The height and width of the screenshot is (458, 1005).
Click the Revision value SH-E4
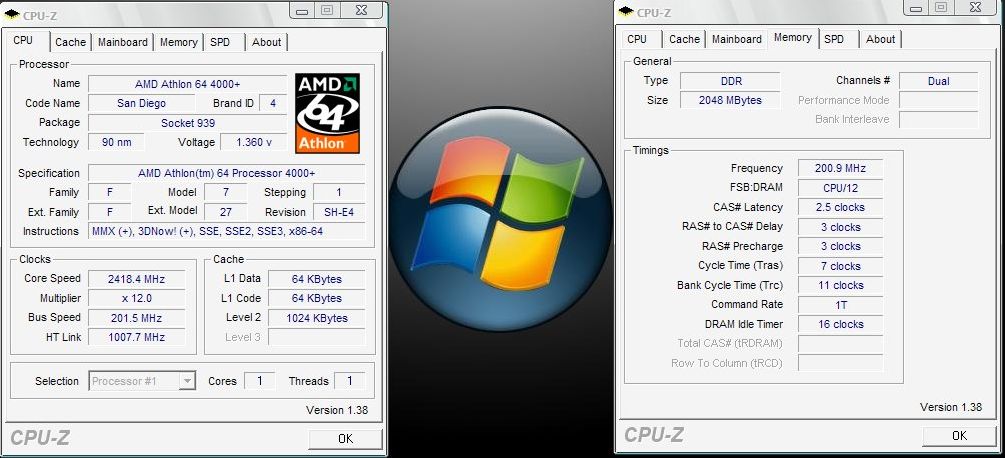(339, 212)
